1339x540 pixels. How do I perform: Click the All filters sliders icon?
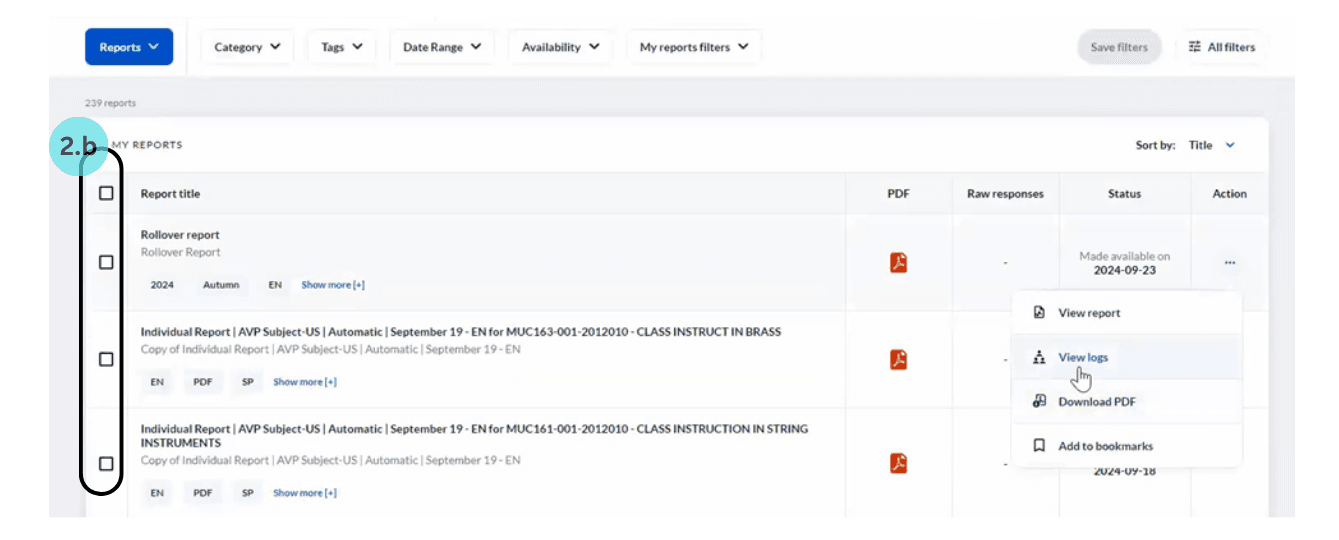pos(1194,47)
